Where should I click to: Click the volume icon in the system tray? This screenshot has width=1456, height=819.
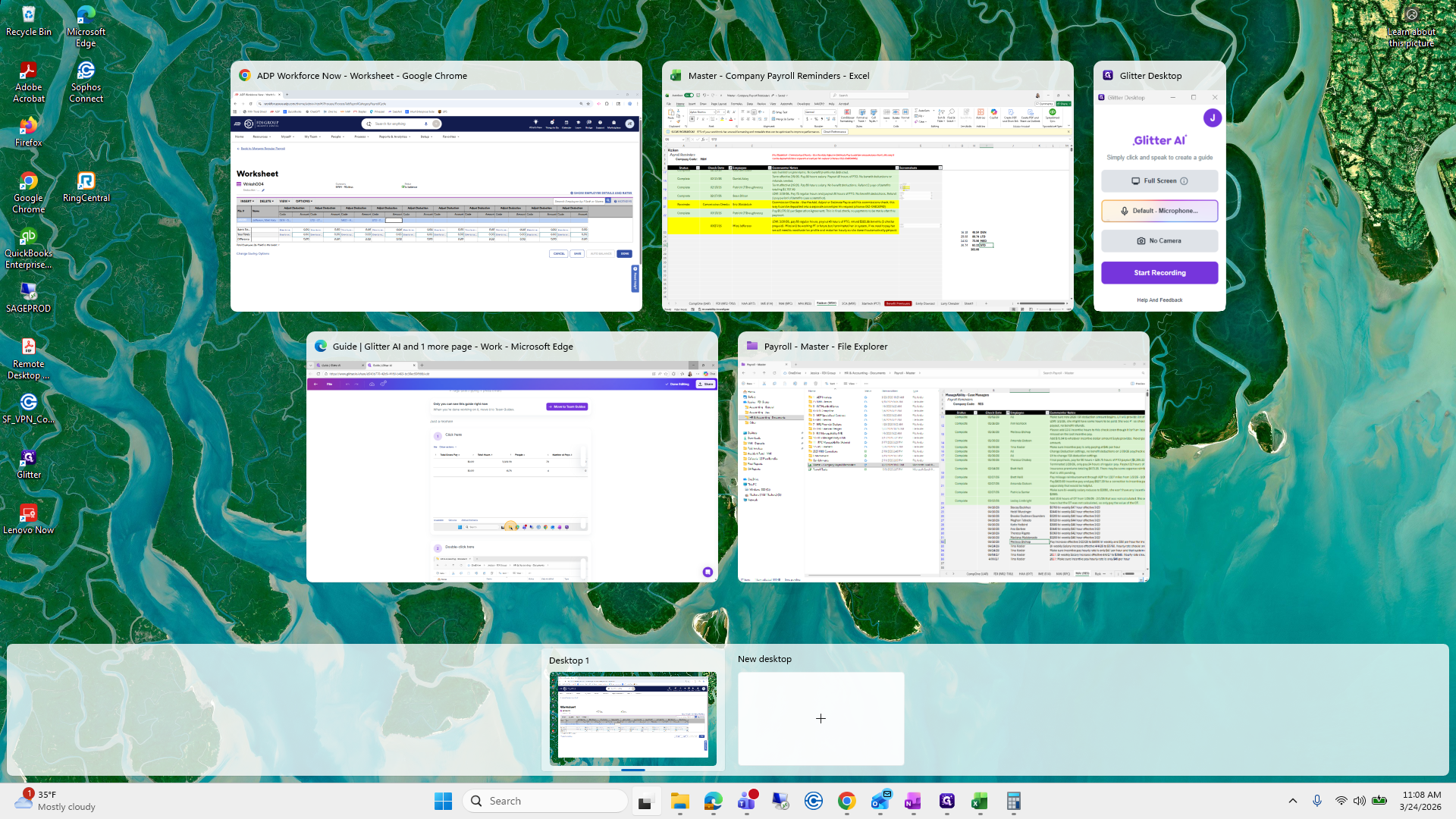pos(1360,801)
